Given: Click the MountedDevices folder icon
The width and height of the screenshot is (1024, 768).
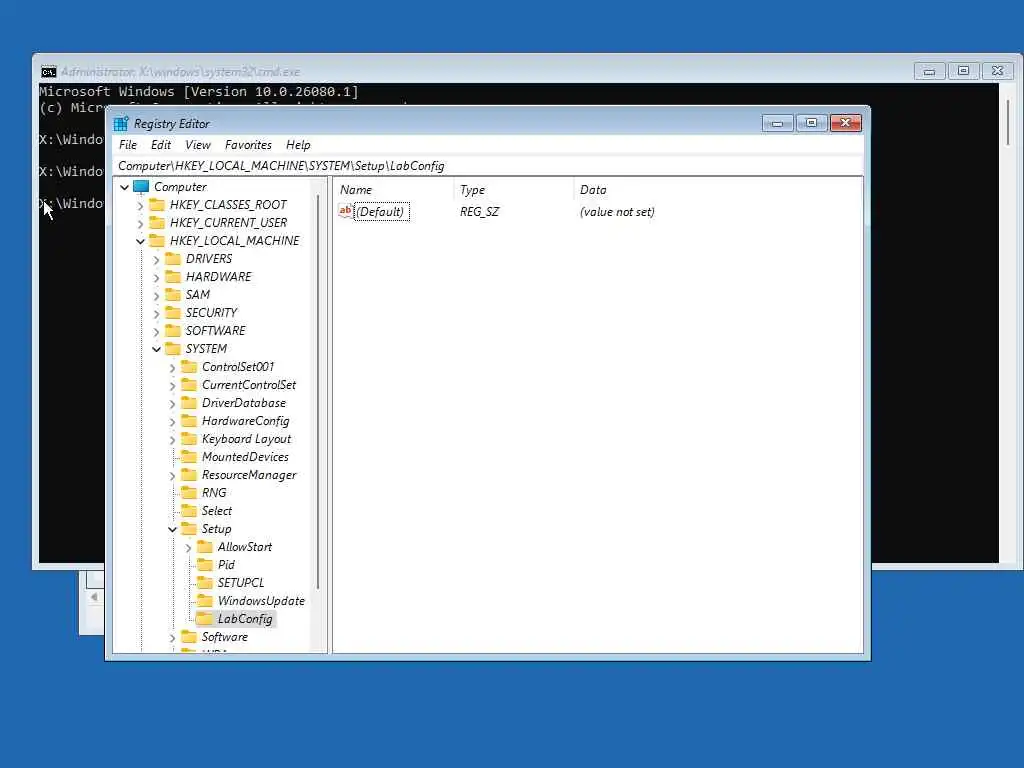Looking at the screenshot, I should coord(189,456).
